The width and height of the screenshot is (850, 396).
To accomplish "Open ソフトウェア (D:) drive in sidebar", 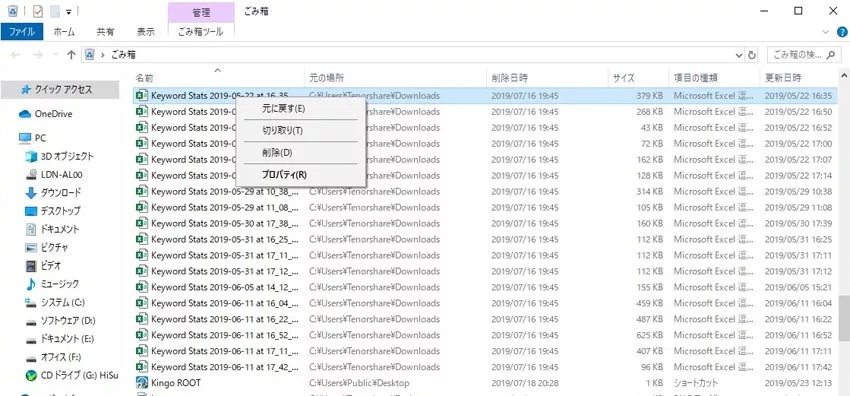I will pyautogui.click(x=68, y=321).
